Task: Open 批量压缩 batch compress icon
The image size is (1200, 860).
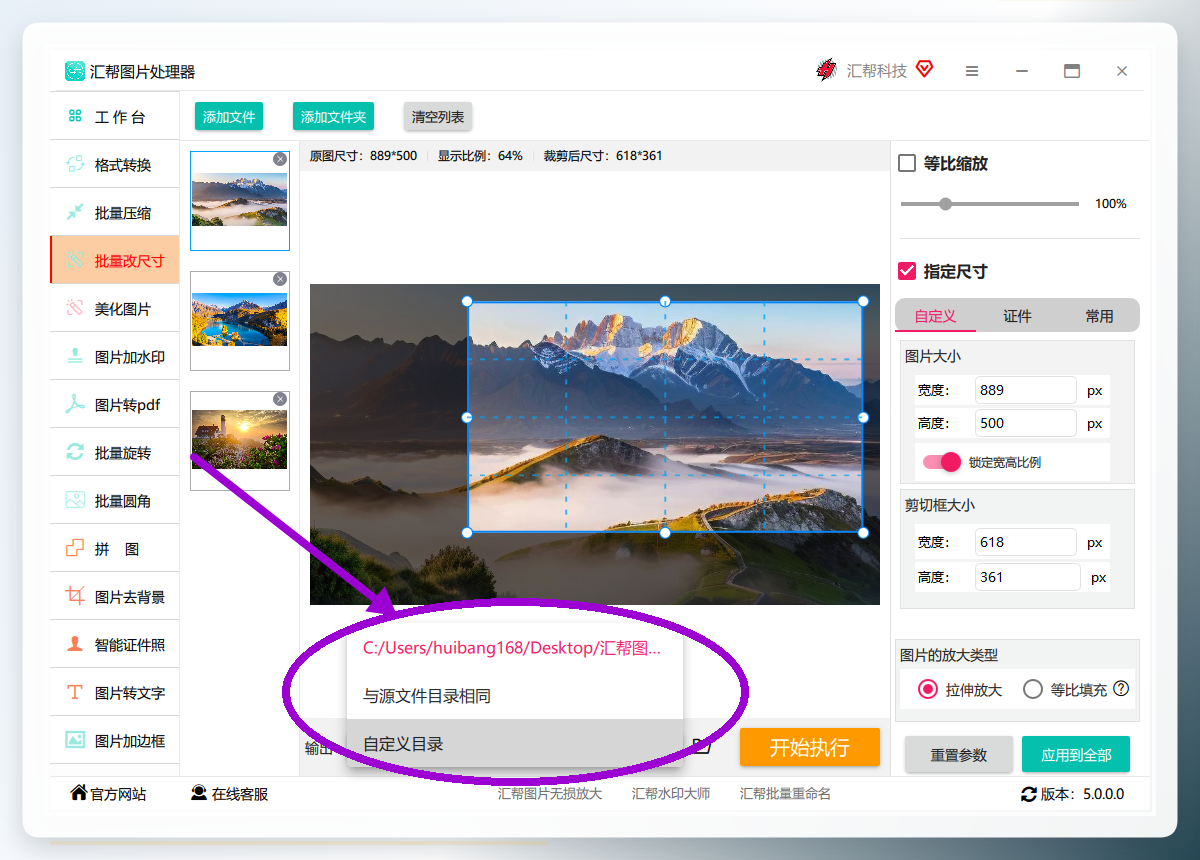Action: (75, 212)
